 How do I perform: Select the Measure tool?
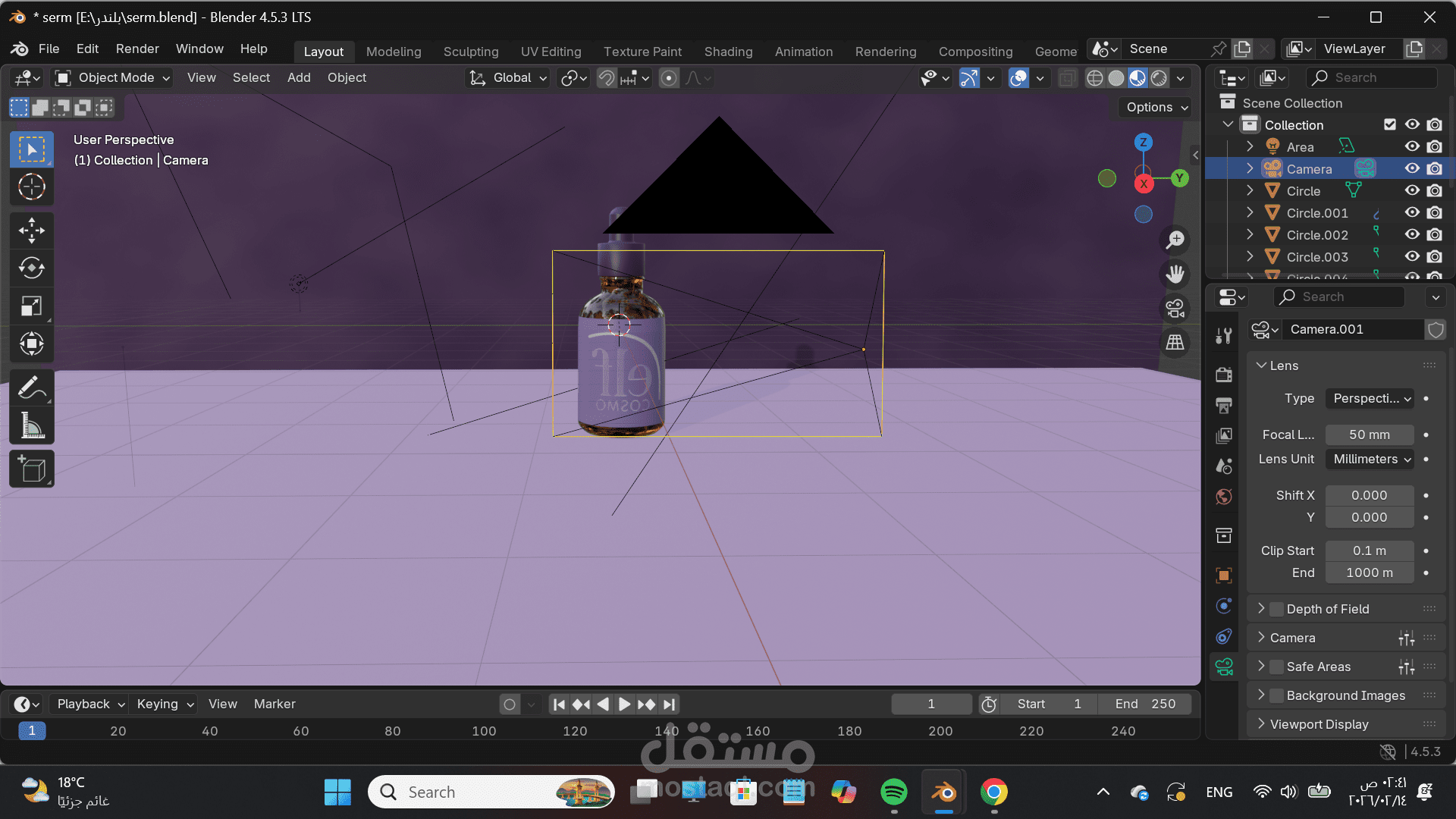31,426
